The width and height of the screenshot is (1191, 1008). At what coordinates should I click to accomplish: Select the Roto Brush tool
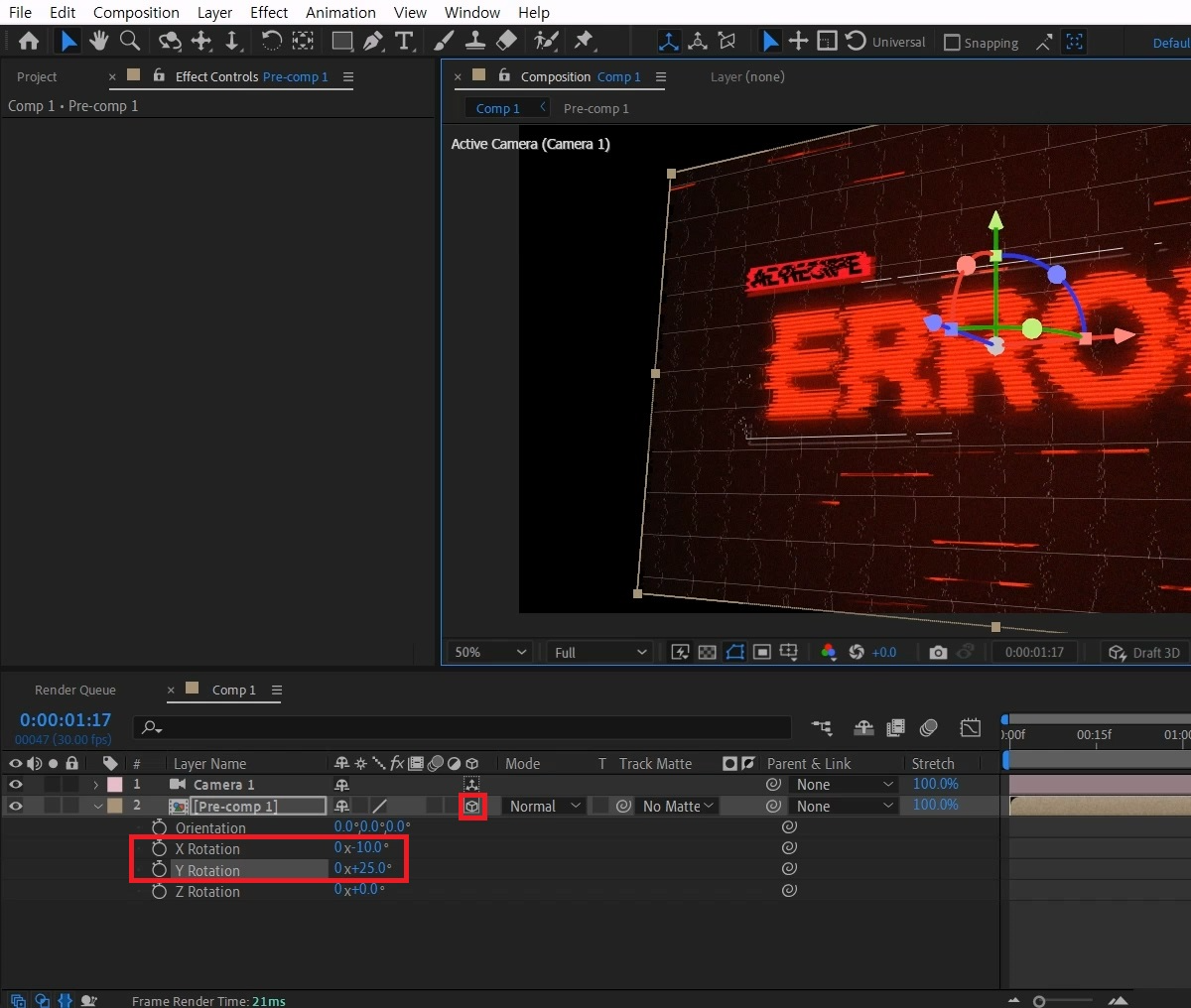(546, 41)
